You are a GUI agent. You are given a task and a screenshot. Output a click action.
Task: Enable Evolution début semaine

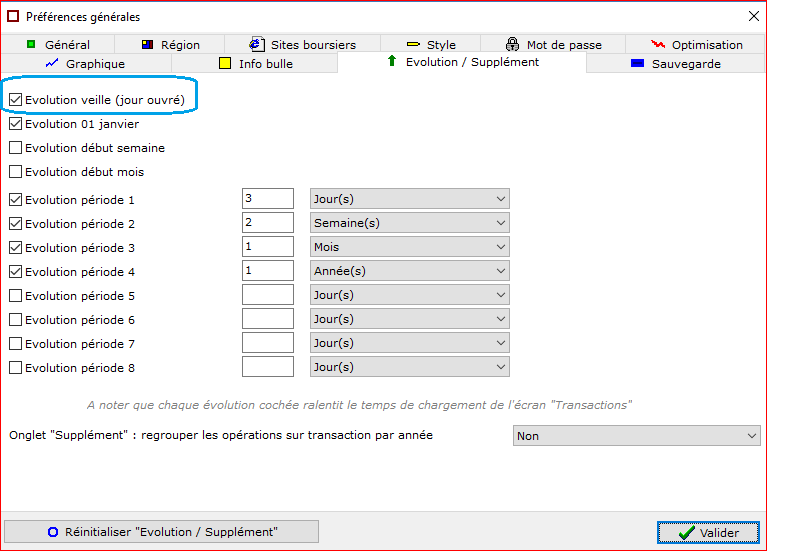pyautogui.click(x=16, y=148)
